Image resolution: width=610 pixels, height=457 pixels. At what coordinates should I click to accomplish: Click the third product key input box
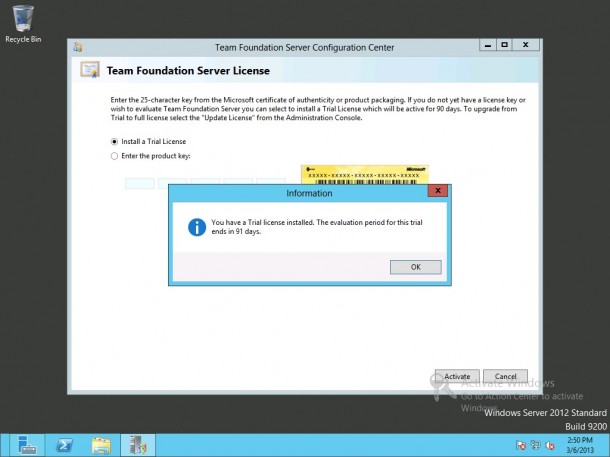click(x=205, y=183)
